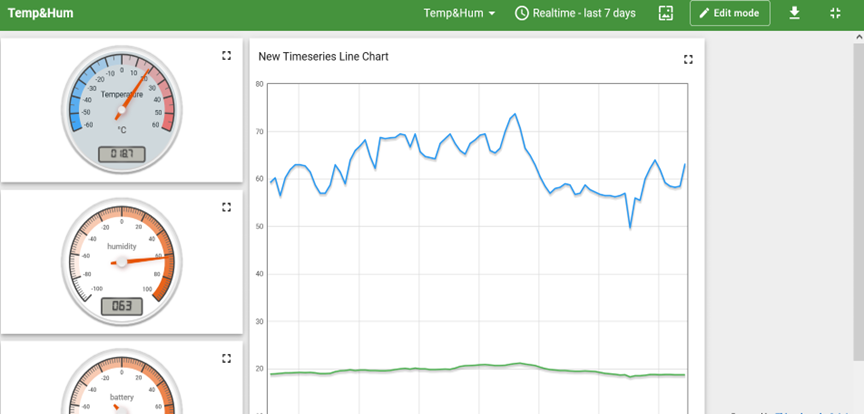Screen dimensions: 864x414
Task: Expand humidity gauge widget to fullscreen
Action: pyautogui.click(x=227, y=207)
